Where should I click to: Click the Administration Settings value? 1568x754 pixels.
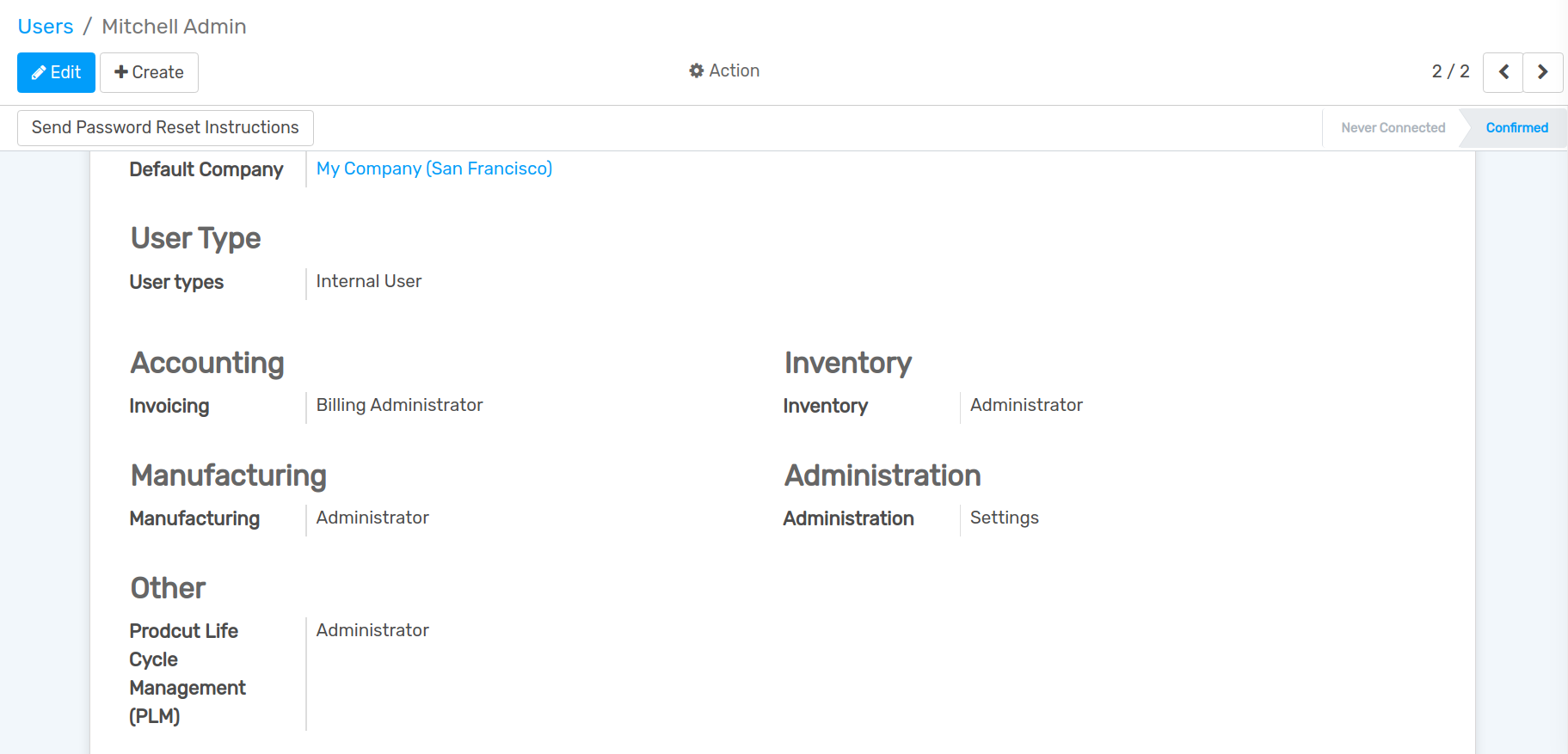click(1004, 518)
